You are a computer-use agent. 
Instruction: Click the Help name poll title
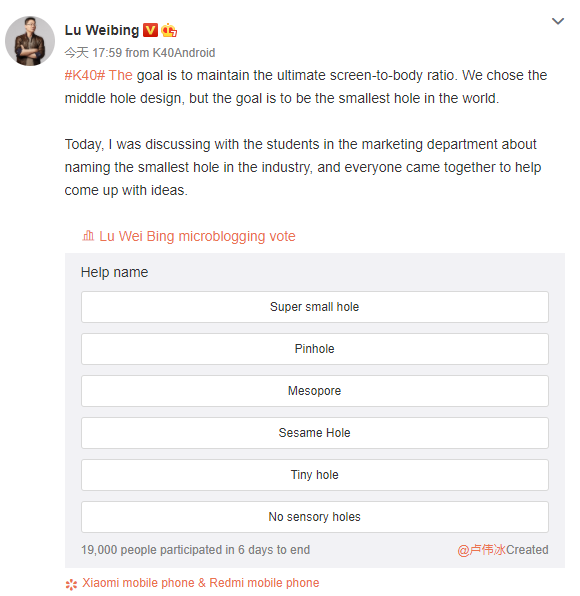(x=114, y=272)
